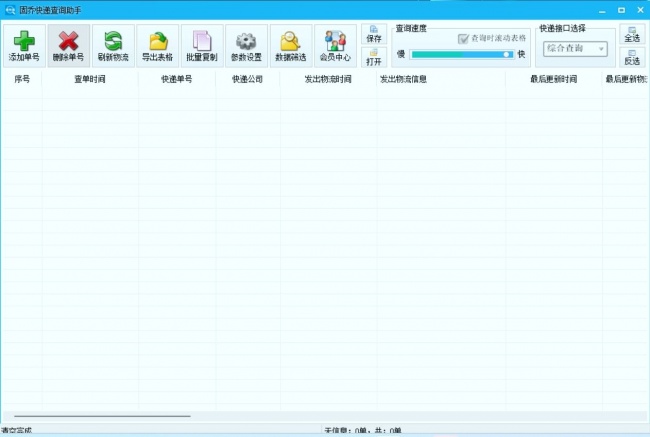Click the 快递公司 column header

pyautogui.click(x=247, y=79)
